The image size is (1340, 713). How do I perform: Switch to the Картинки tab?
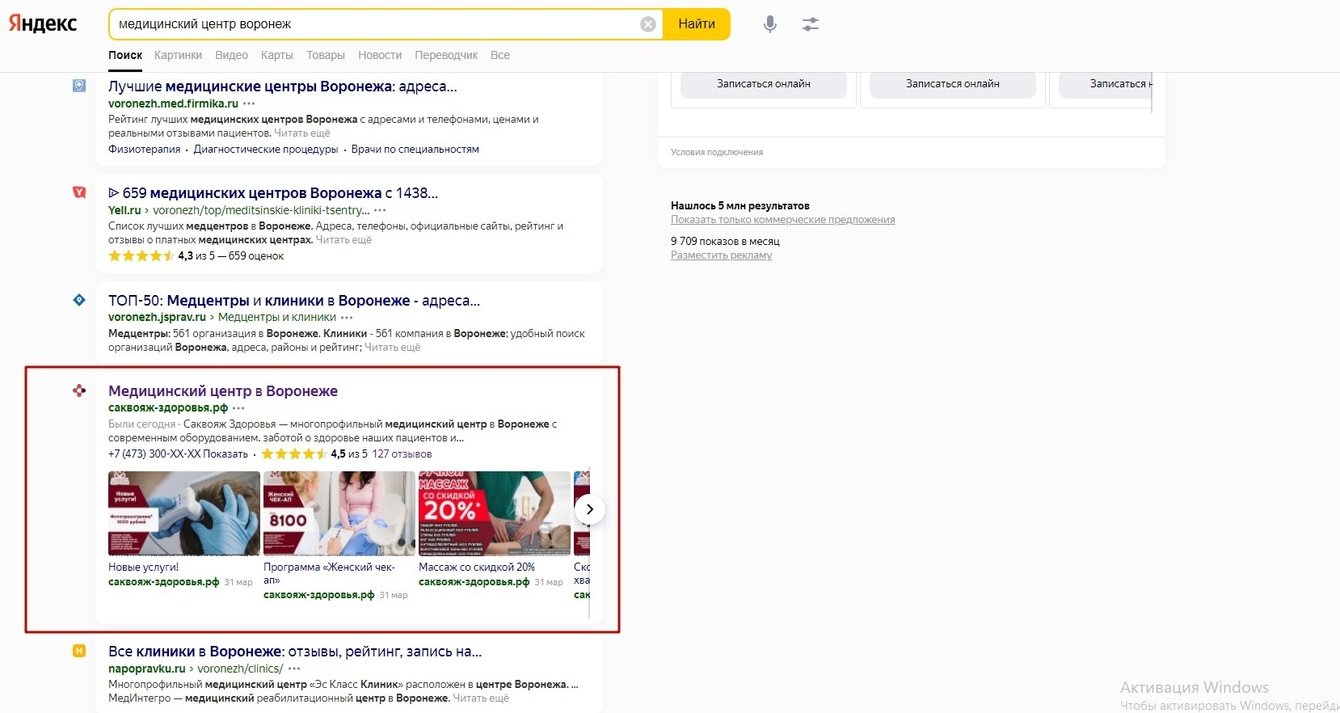[x=178, y=55]
